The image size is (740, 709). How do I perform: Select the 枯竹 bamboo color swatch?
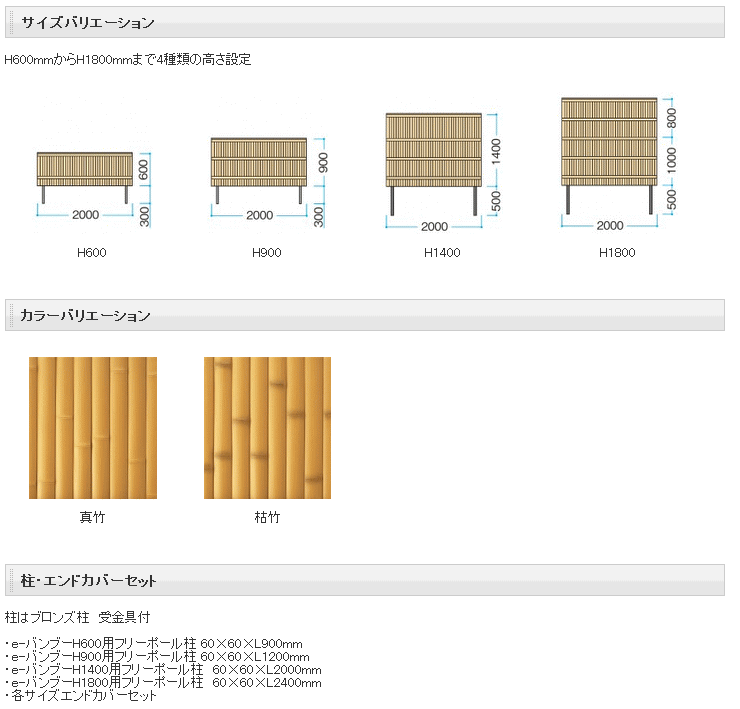[267, 428]
